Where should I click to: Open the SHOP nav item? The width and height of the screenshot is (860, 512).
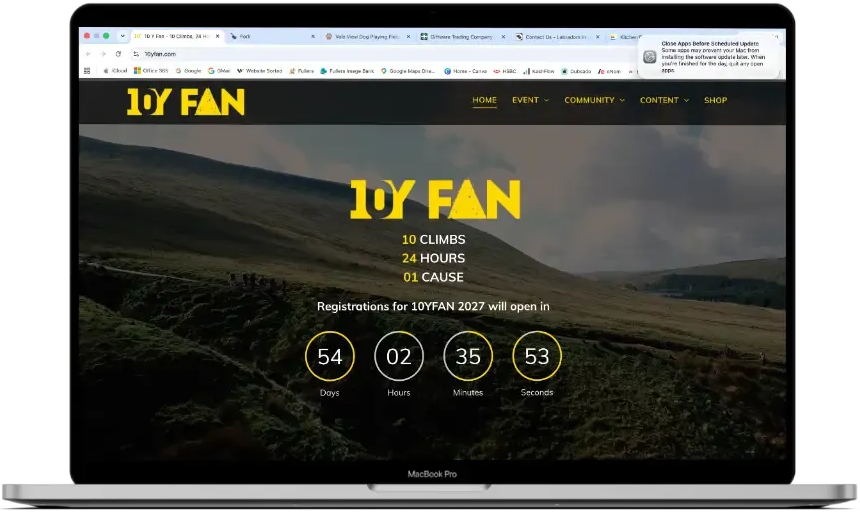[715, 100]
